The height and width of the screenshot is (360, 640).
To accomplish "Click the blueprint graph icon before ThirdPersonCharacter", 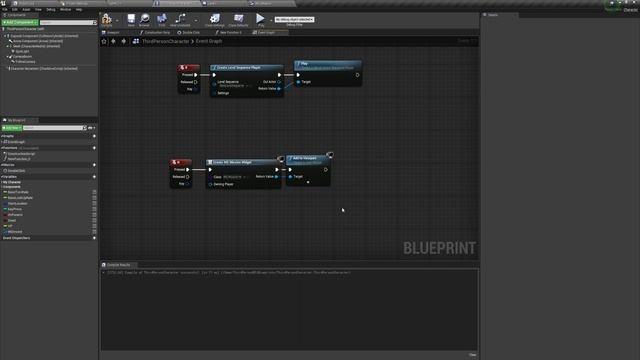I will click(x=136, y=41).
